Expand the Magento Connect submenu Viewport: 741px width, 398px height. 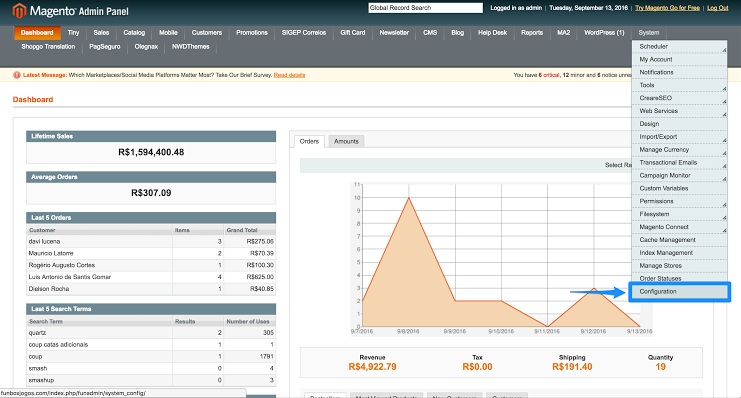(x=680, y=227)
